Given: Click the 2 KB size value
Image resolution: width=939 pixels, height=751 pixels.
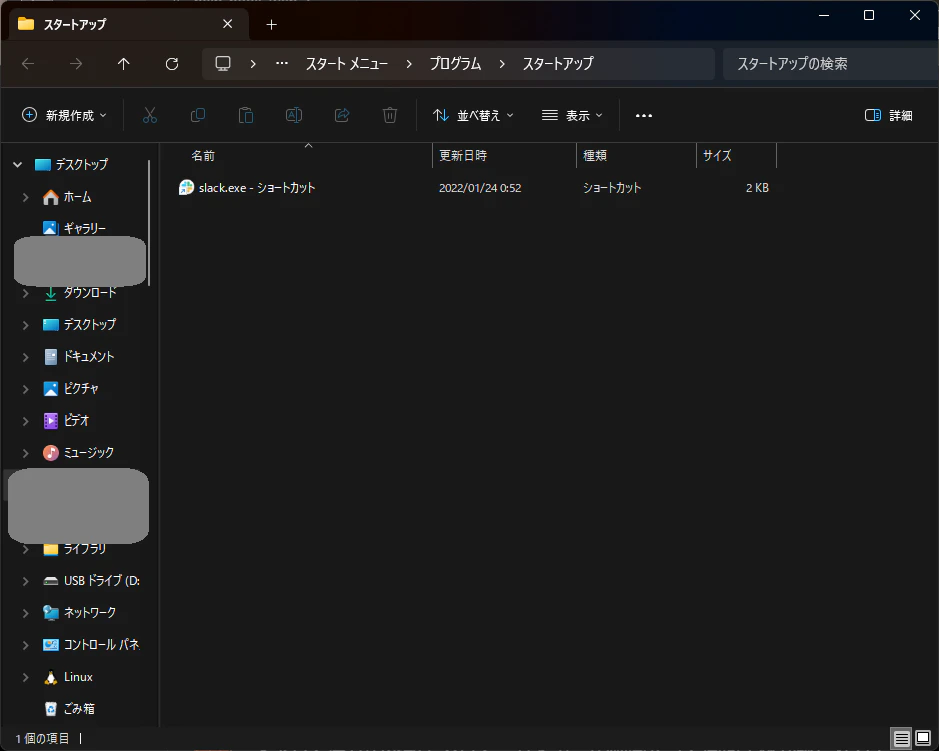Looking at the screenshot, I should point(757,187).
